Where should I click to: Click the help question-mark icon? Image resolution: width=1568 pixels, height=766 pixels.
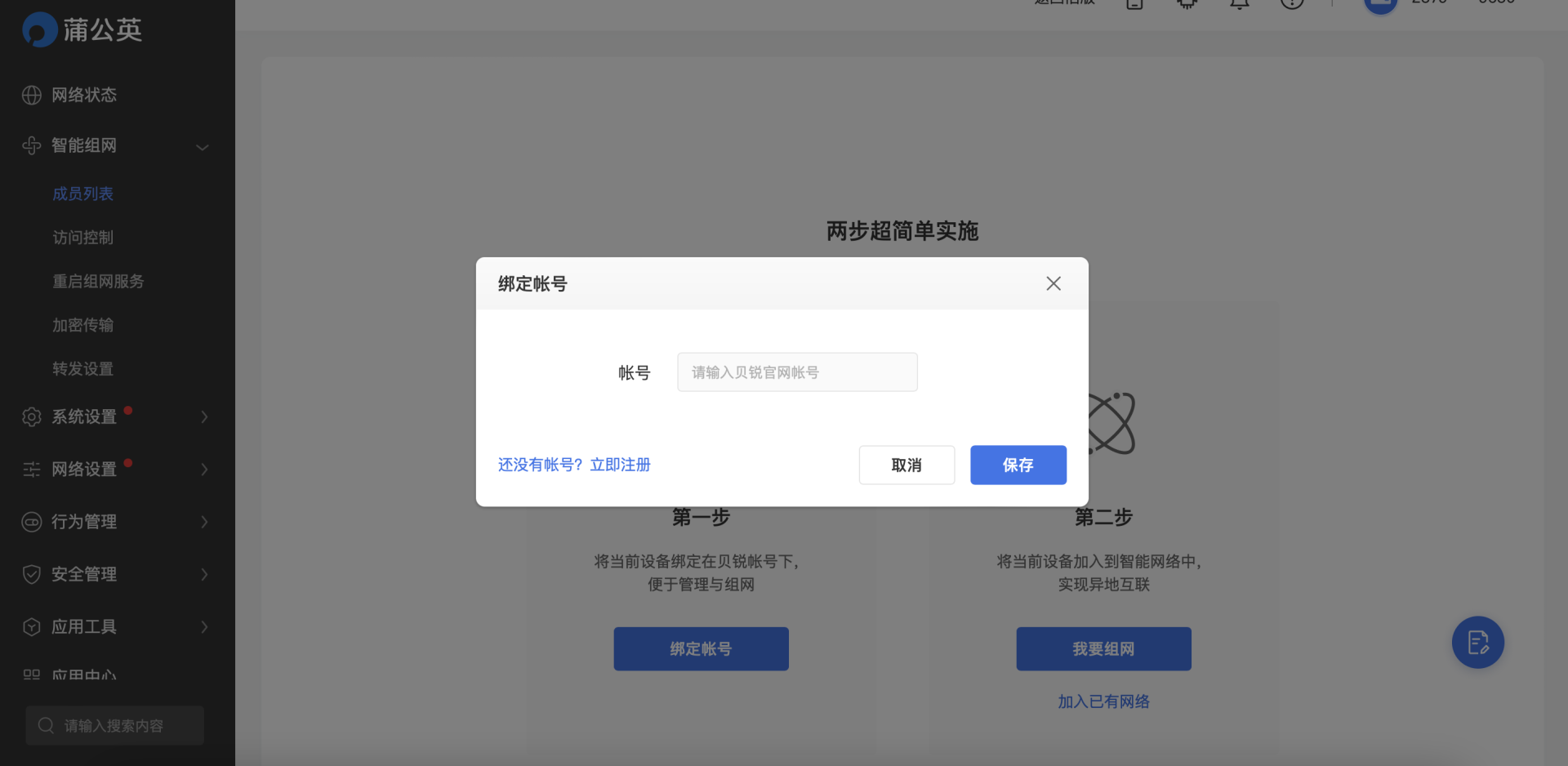point(1291,4)
